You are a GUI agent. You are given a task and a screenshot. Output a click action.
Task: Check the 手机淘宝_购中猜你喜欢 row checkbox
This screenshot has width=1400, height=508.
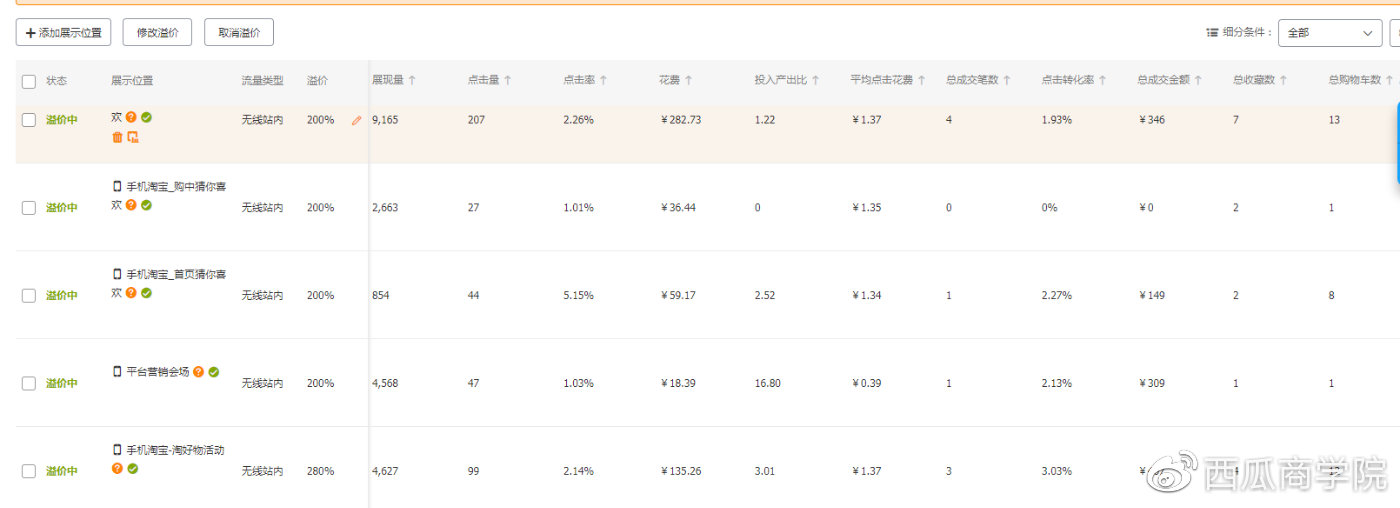pyautogui.click(x=29, y=208)
